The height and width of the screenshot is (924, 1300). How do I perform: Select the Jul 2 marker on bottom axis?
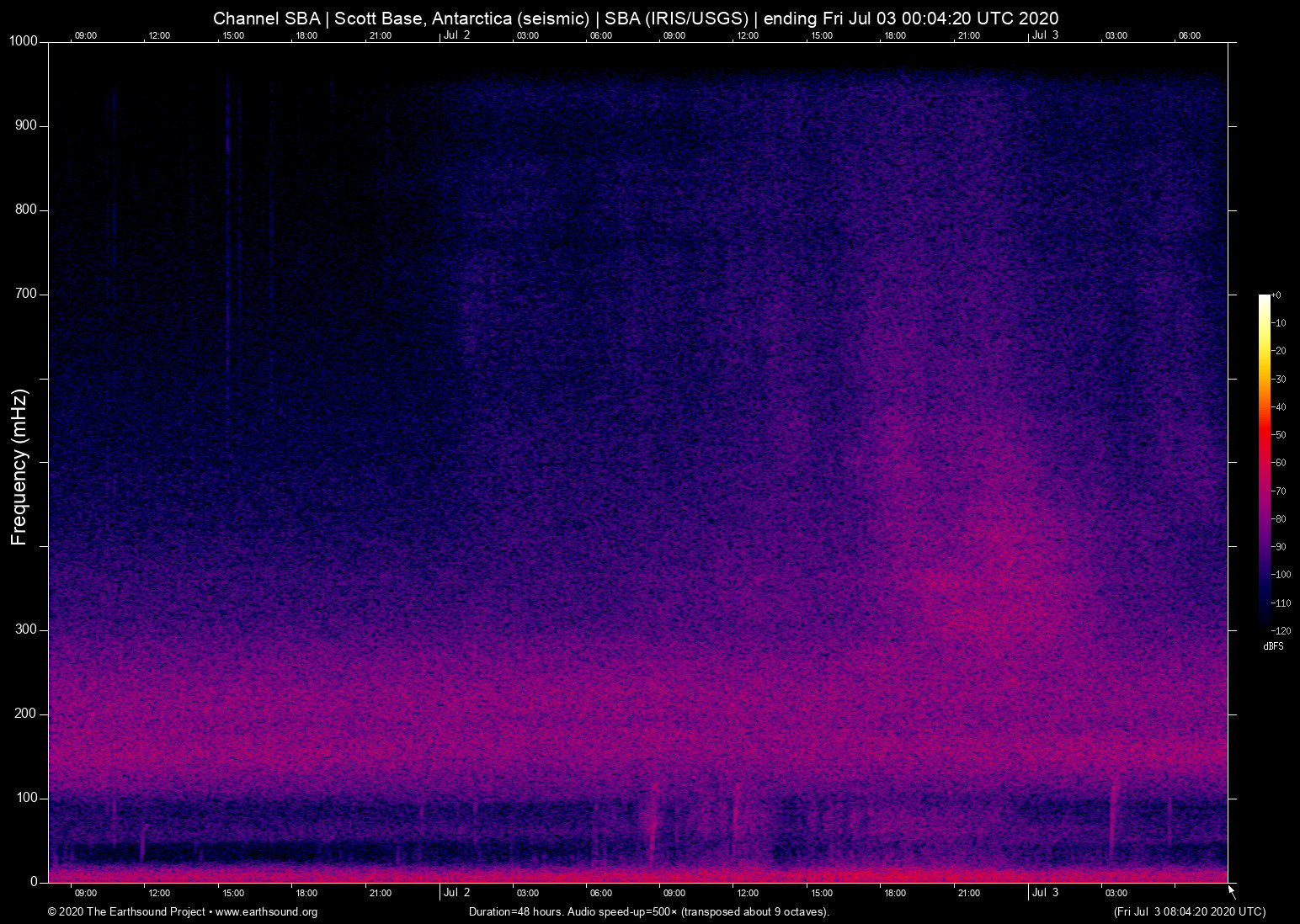point(456,892)
